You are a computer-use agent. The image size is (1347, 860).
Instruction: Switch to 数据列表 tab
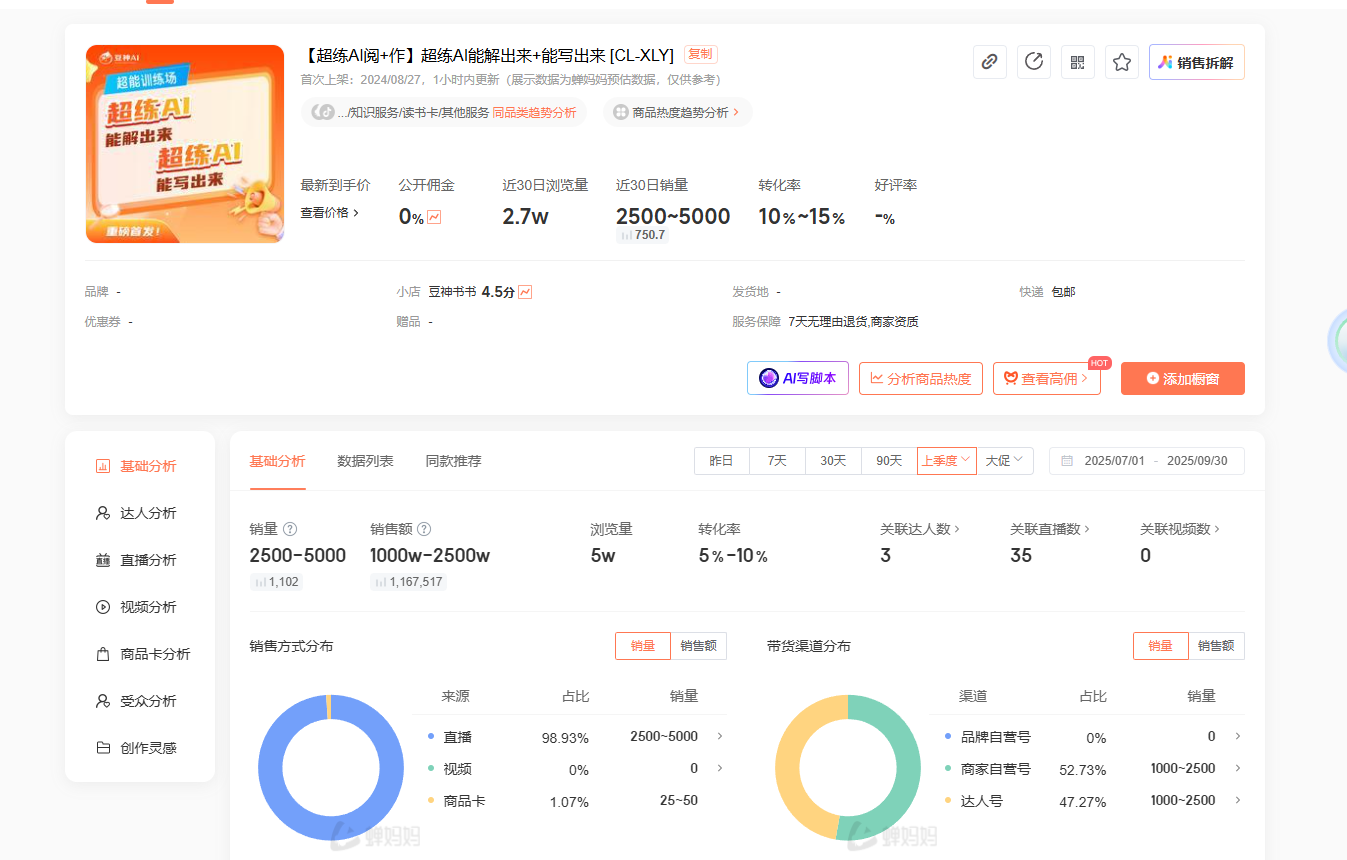point(366,461)
